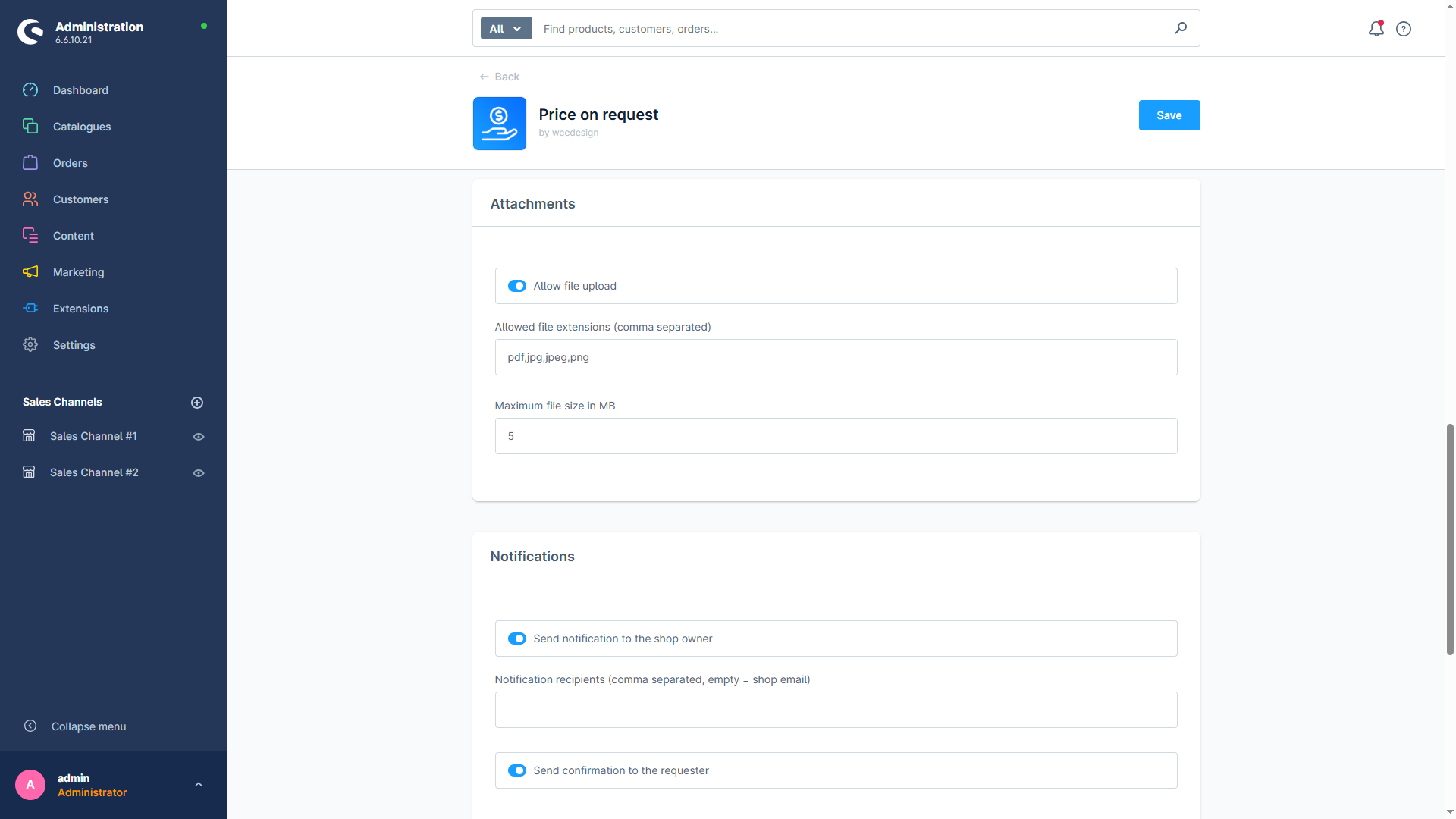Click the Extensions plug icon
This screenshot has width=1456, height=819.
click(x=30, y=309)
